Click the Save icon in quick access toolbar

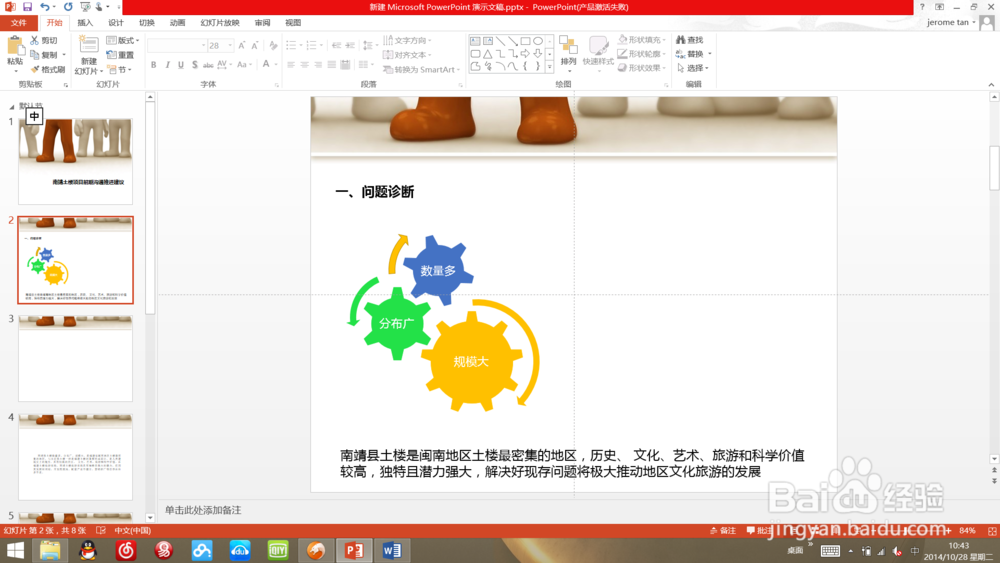click(27, 6)
